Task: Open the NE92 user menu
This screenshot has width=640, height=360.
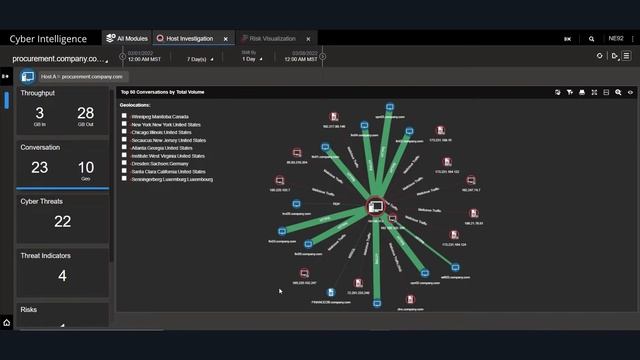Action: click(616, 38)
